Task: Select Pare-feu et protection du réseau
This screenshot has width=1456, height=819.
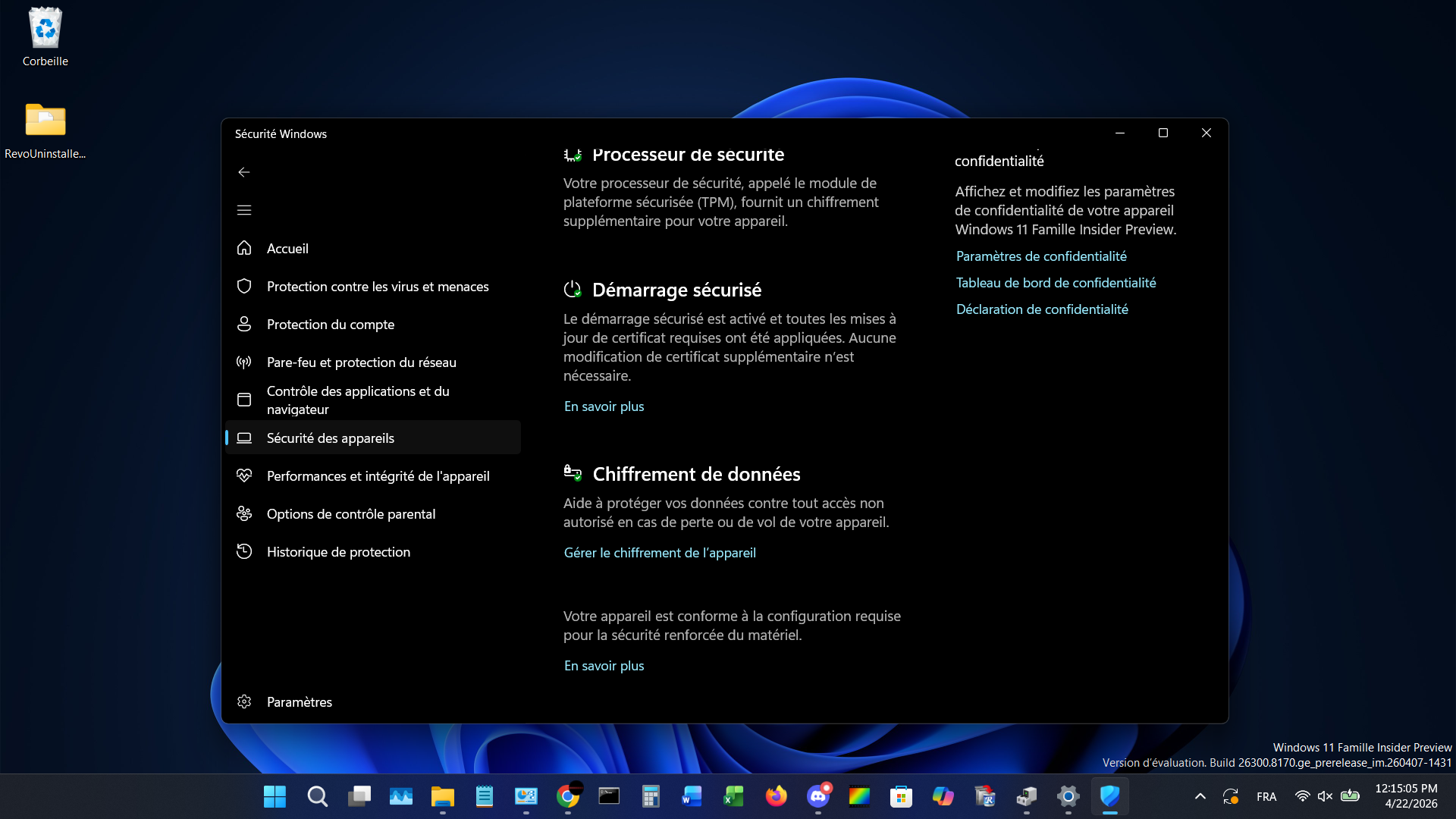Action: [362, 362]
